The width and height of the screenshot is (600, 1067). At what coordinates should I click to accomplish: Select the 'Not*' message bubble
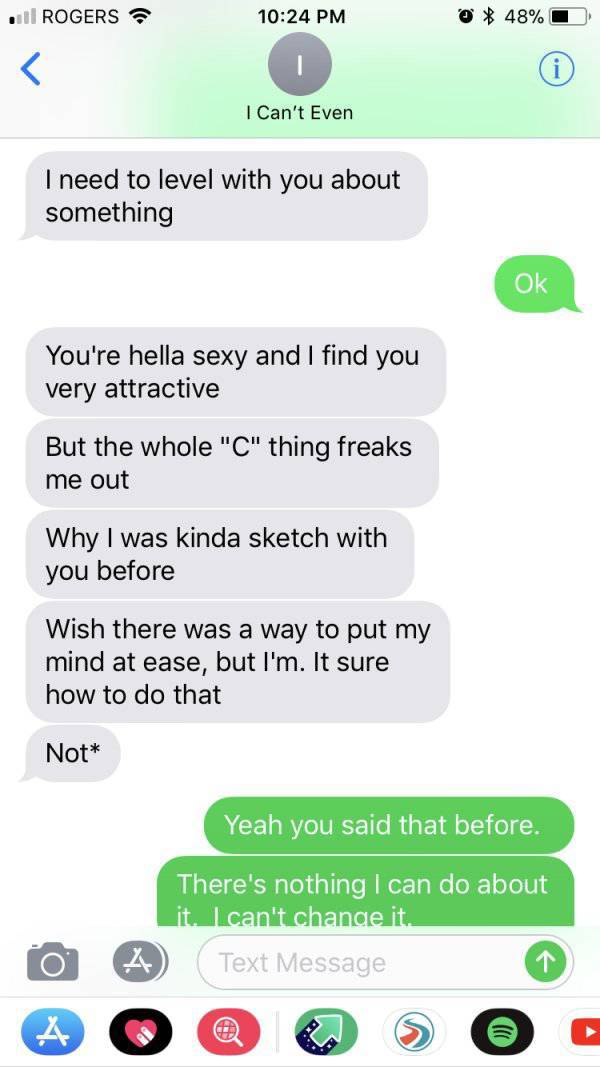71,753
